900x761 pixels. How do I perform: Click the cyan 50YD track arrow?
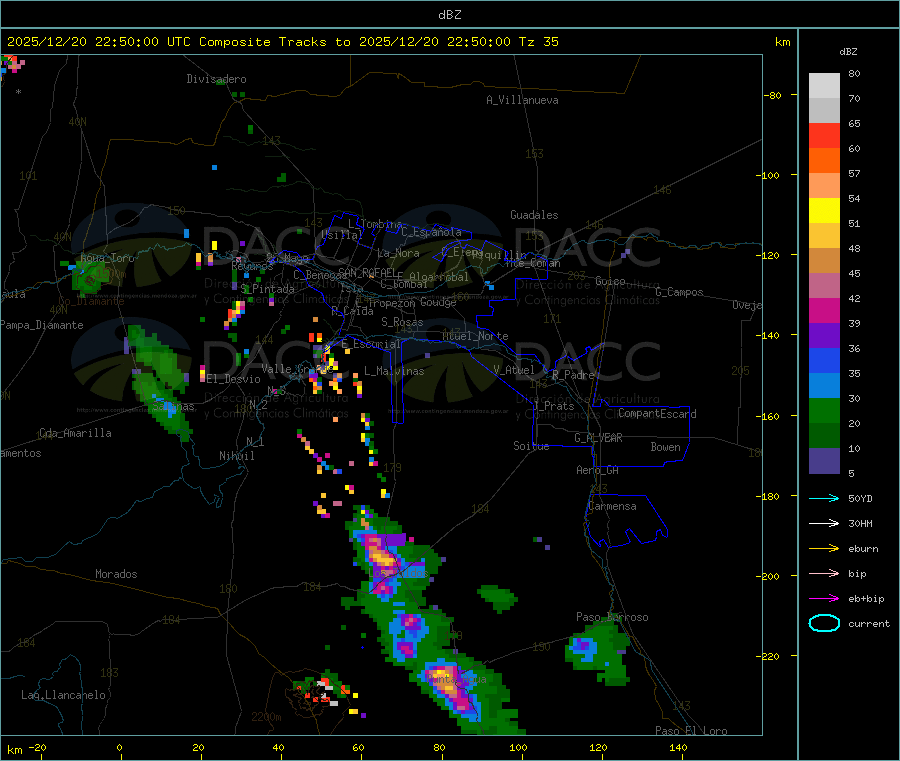coord(824,498)
